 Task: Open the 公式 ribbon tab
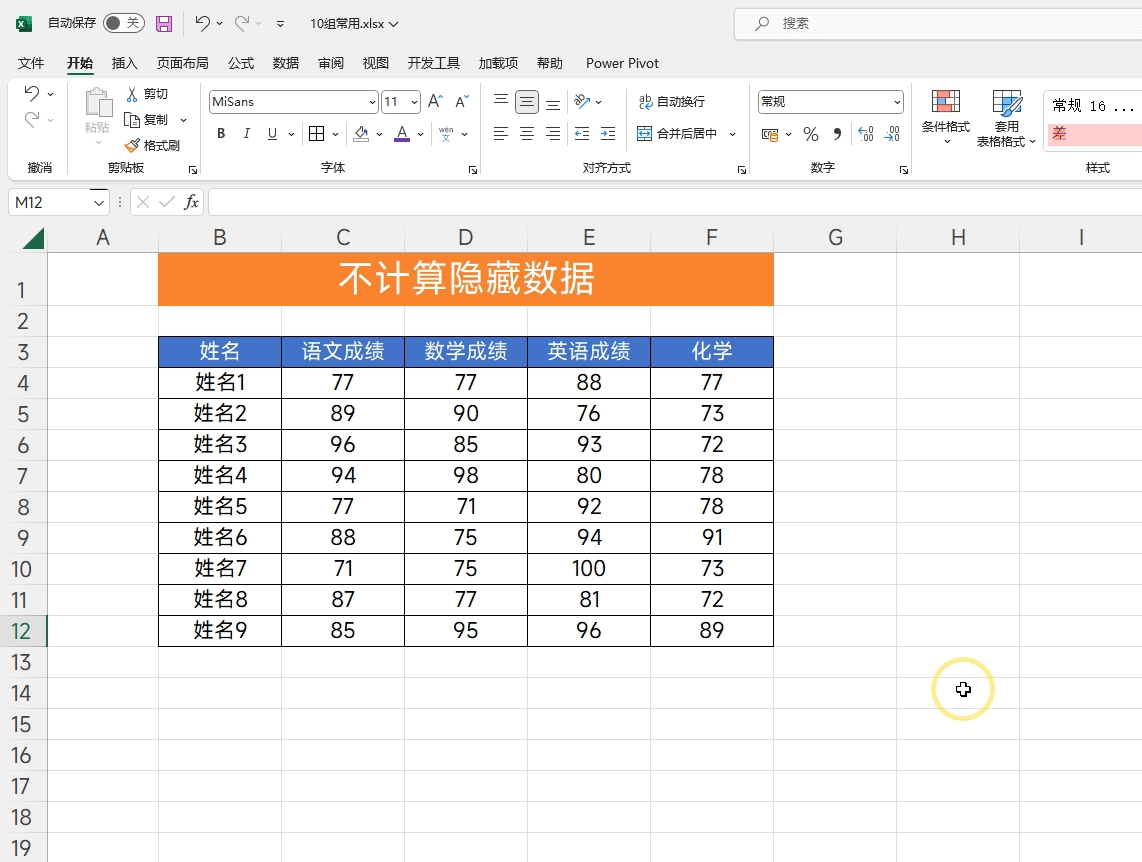pos(240,63)
